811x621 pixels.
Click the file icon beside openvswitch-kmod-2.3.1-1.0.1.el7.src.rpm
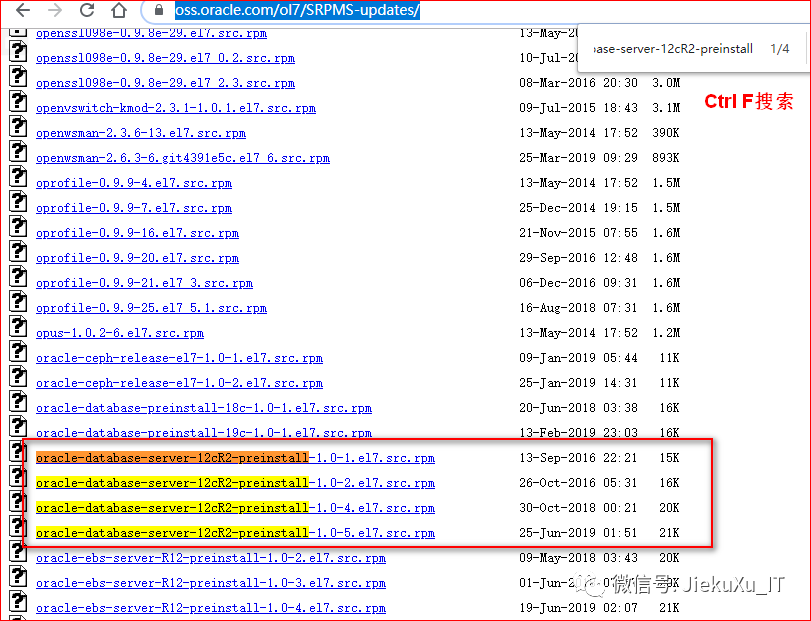(x=18, y=102)
